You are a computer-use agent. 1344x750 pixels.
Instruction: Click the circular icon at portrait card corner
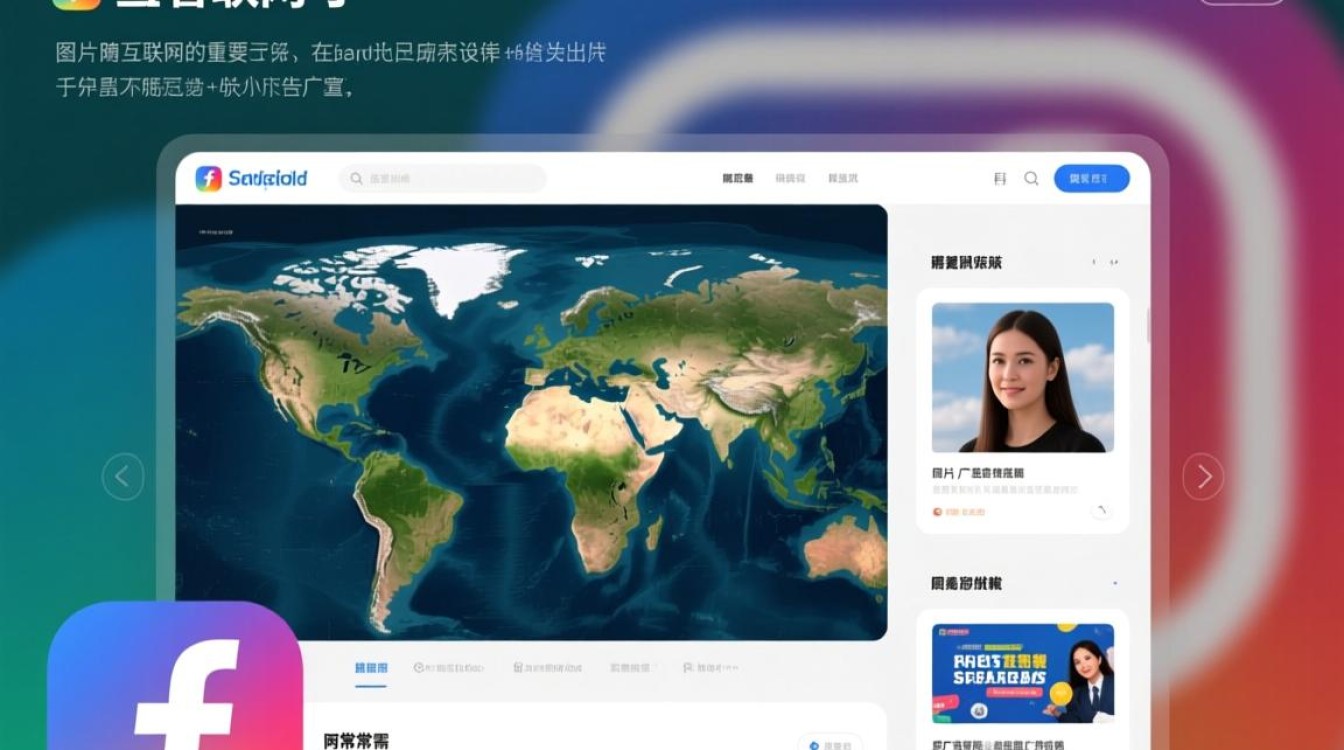point(1101,512)
